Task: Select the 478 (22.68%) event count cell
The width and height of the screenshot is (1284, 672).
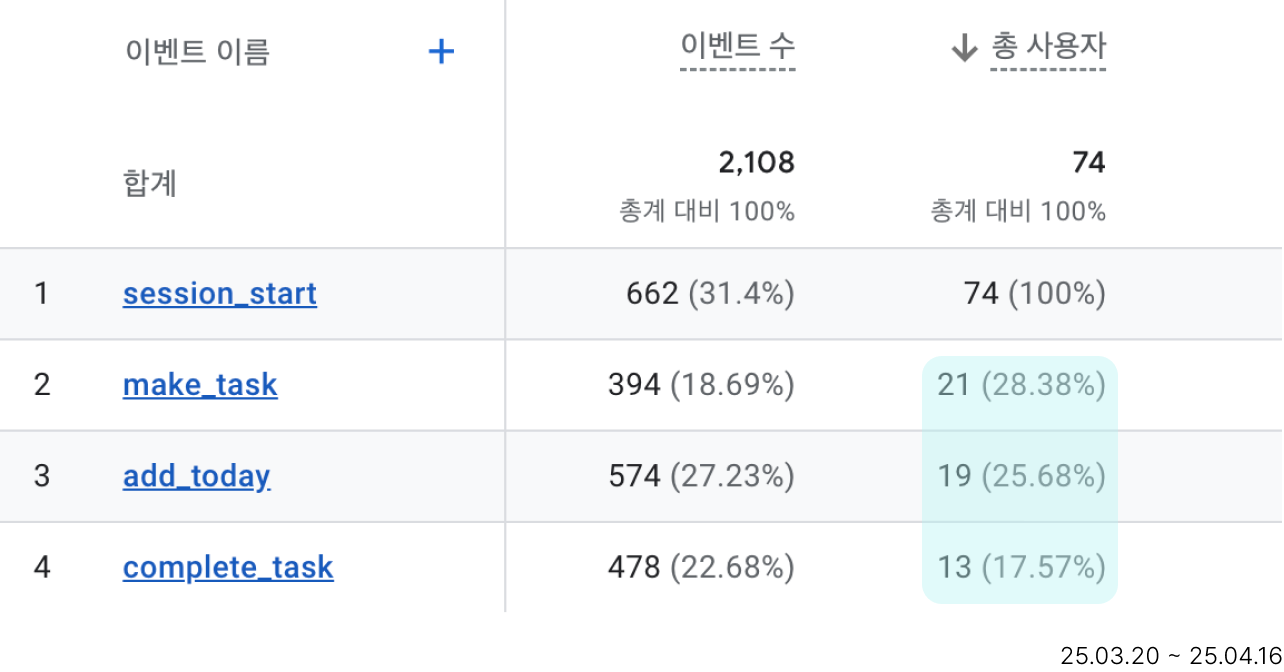Action: (x=702, y=568)
